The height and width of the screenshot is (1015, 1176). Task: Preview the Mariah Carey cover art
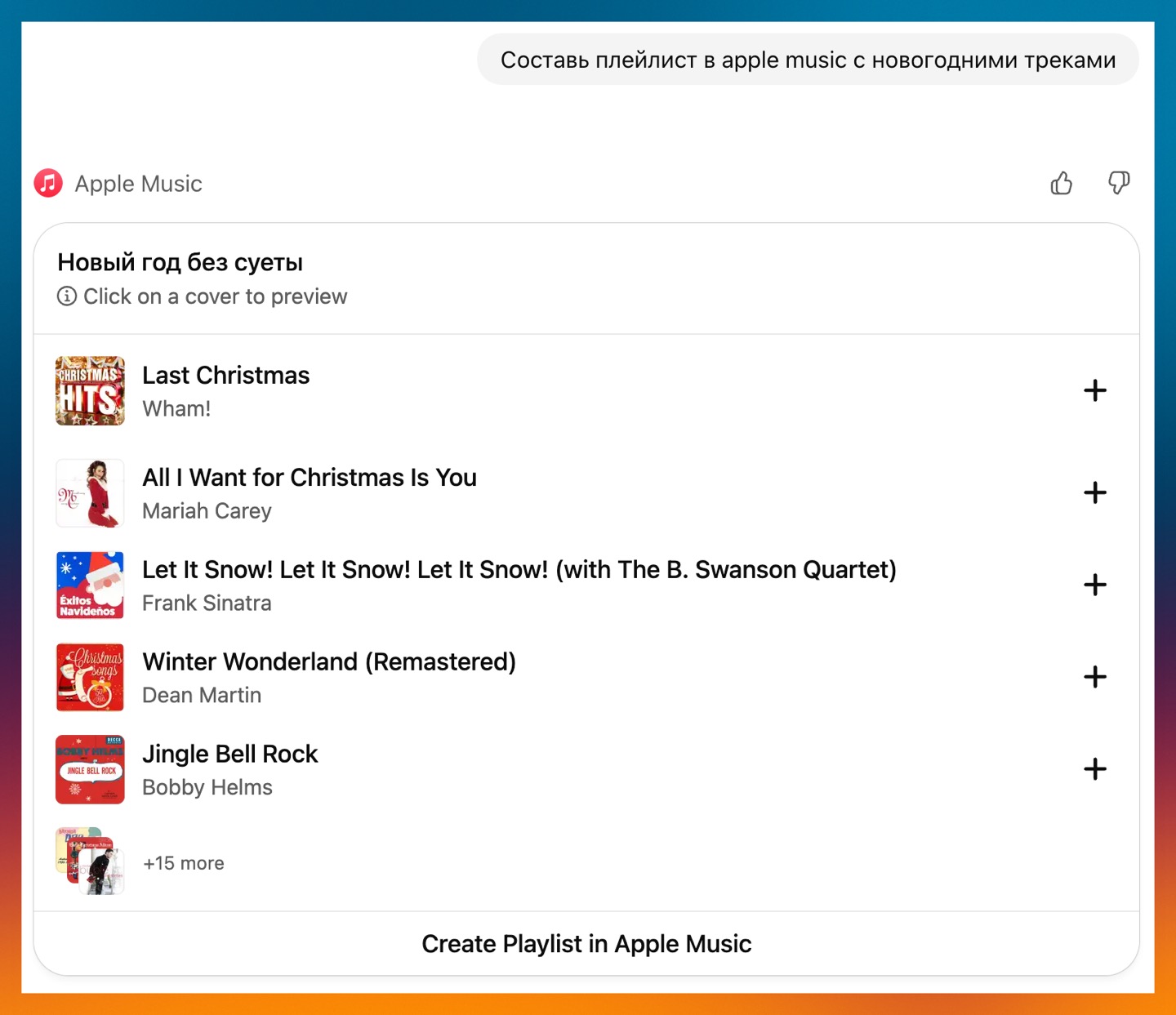pos(90,492)
